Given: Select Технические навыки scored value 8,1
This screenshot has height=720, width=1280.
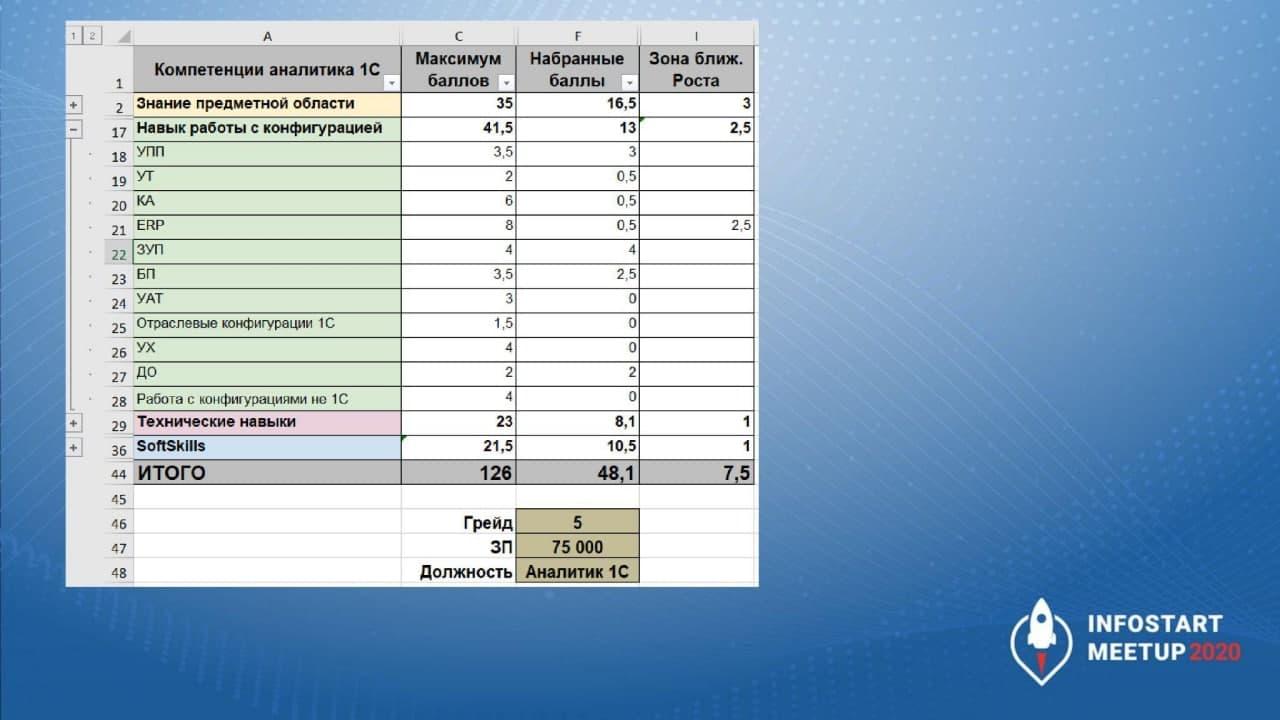Looking at the screenshot, I should click(578, 423).
